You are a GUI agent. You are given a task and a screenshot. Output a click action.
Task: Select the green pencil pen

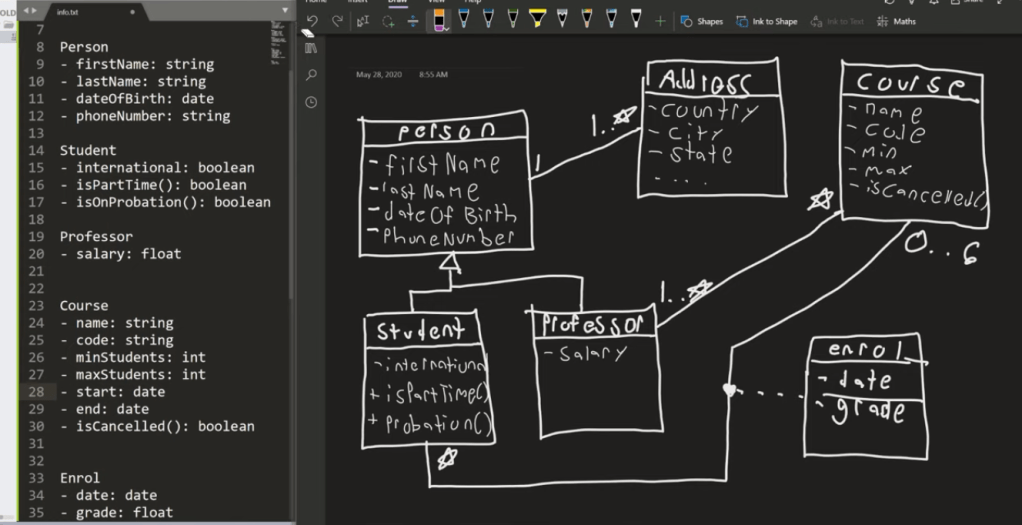point(513,20)
